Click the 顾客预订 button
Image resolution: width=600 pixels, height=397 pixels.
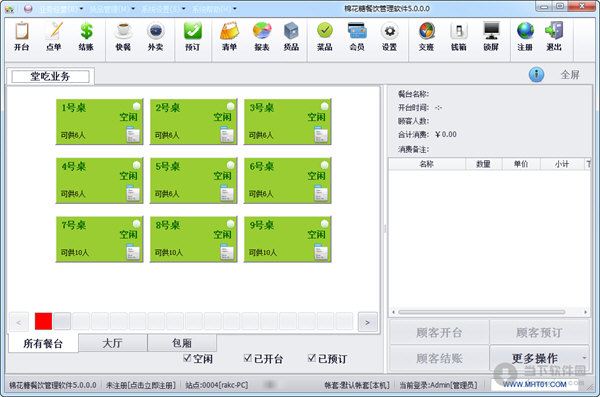pyautogui.click(x=539, y=332)
